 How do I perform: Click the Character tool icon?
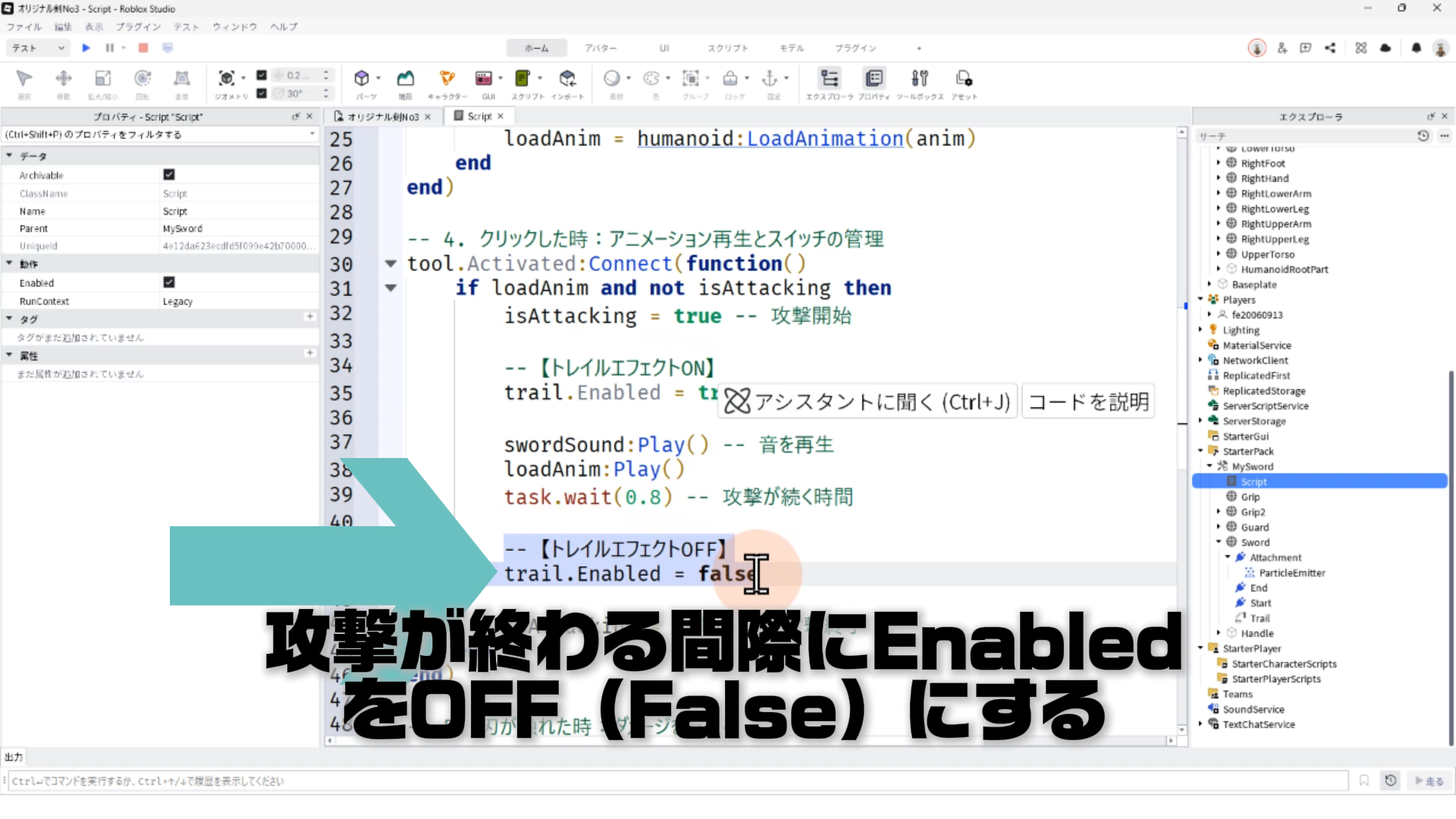(x=447, y=78)
